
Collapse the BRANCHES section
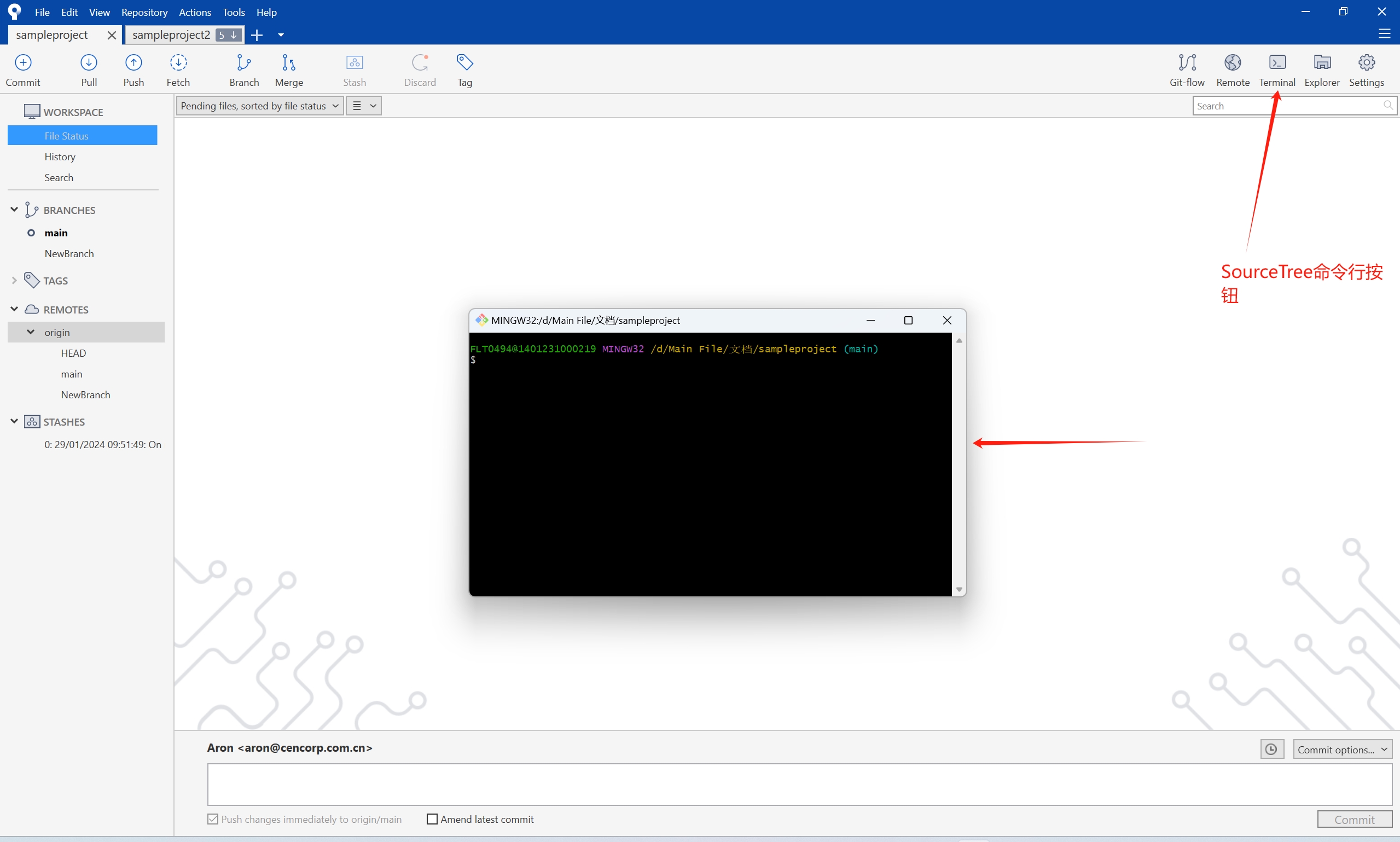pos(14,210)
